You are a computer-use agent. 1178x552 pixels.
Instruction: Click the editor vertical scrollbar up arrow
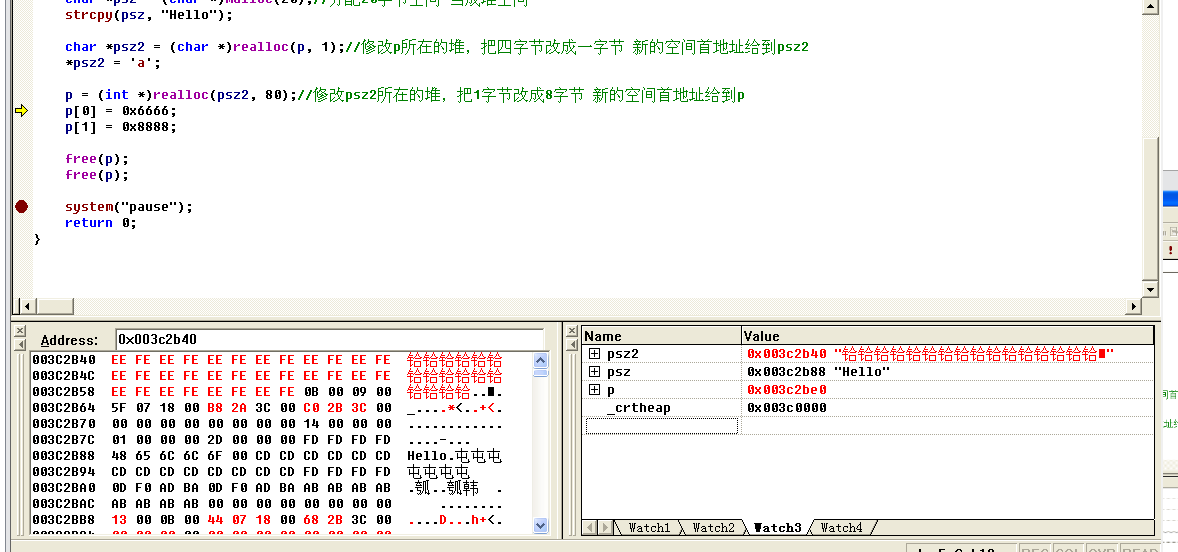[1149, 6]
